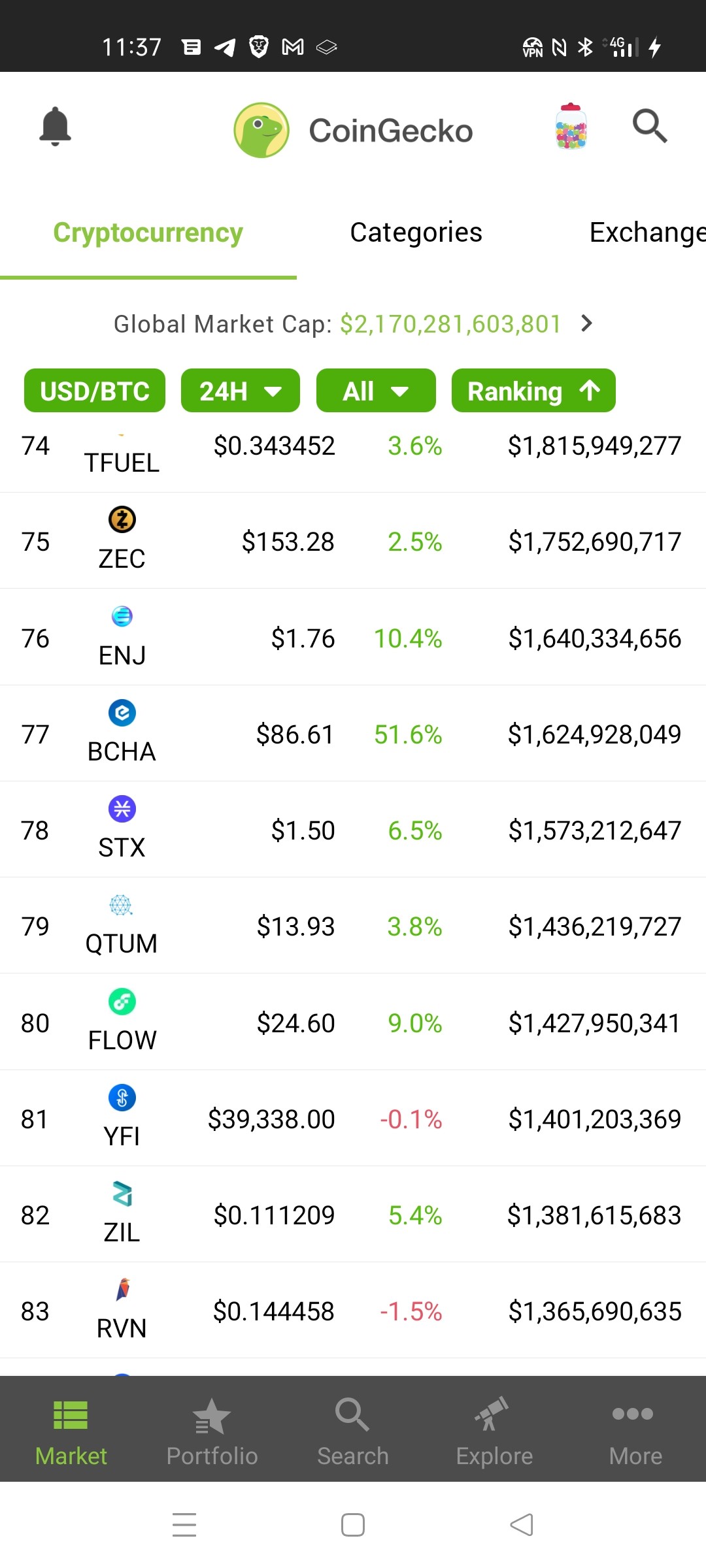706x1568 pixels.
Task: Open the Zcash ZEC coin icon
Action: [122, 519]
